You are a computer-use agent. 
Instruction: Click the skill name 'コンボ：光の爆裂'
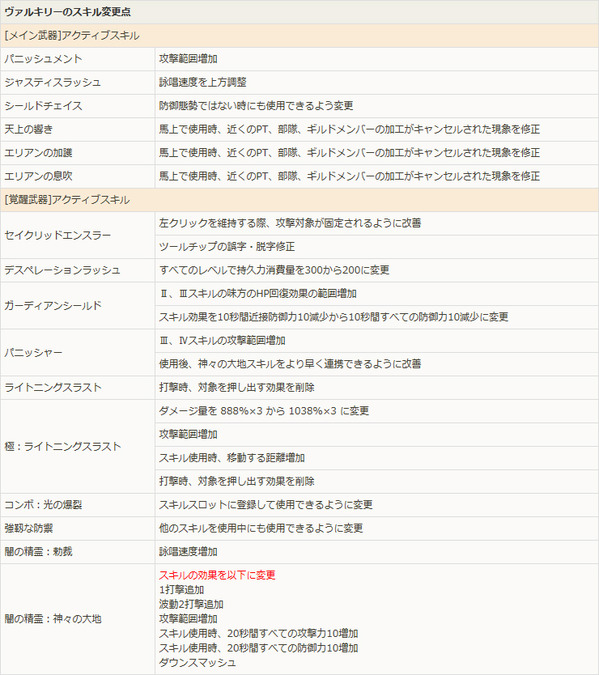click(43, 505)
